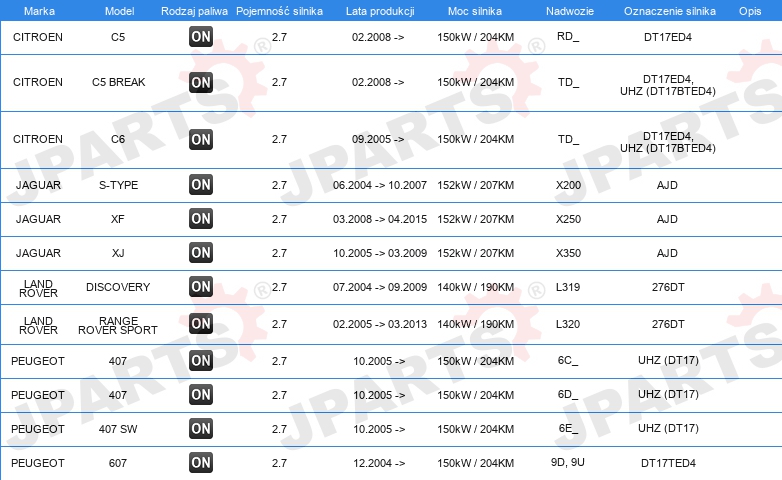Select the C5 BREAK model cell
782x480 pixels.
(119, 82)
